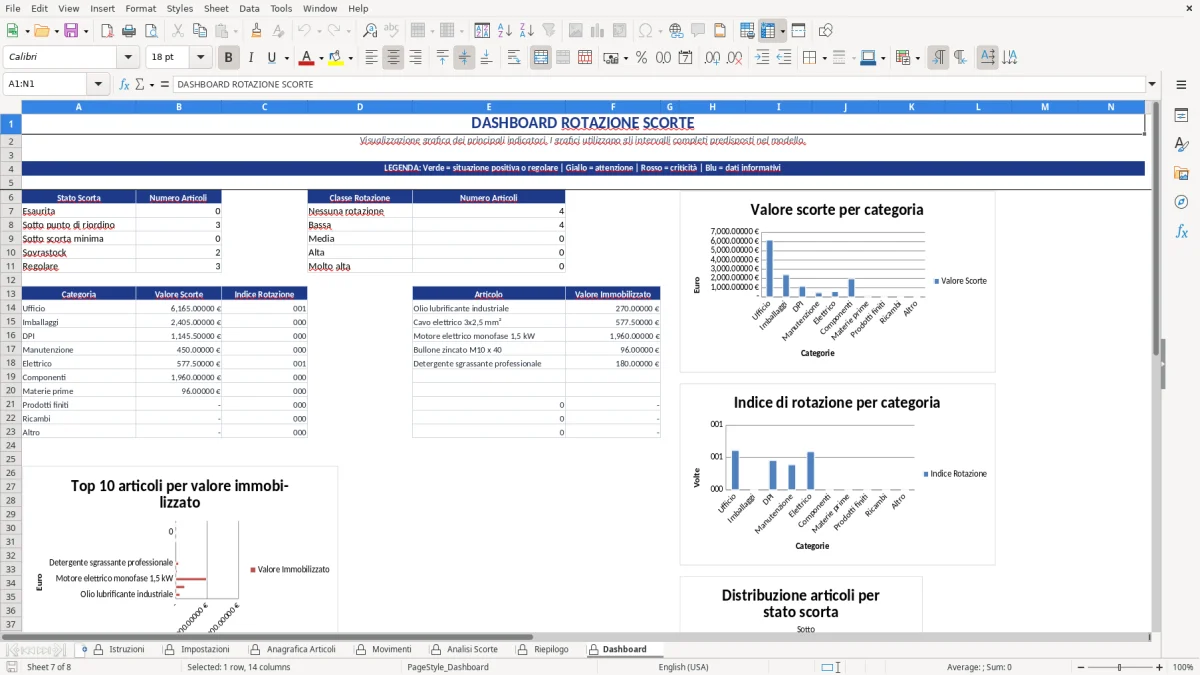This screenshot has width=1200, height=675.
Task: Sort ascending A to Z
Action: click(505, 31)
